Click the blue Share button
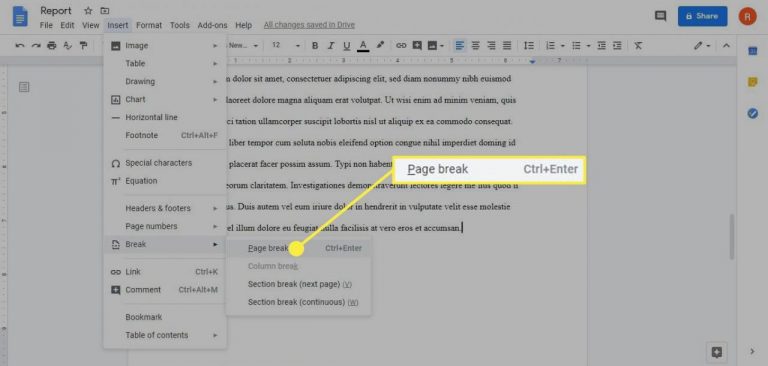Image resolution: width=768 pixels, height=366 pixels. tap(702, 16)
